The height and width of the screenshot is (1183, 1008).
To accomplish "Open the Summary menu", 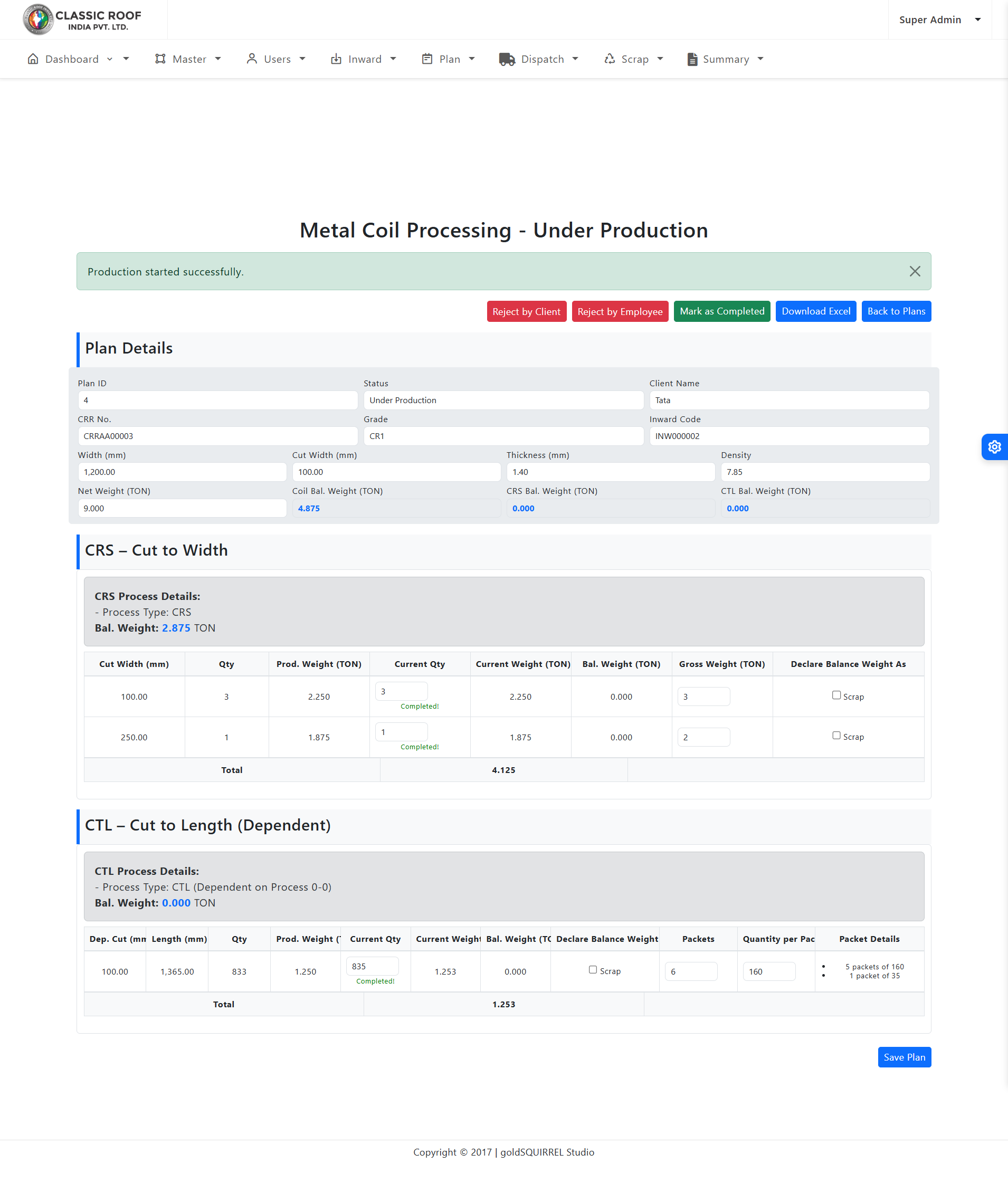I will 725,59.
